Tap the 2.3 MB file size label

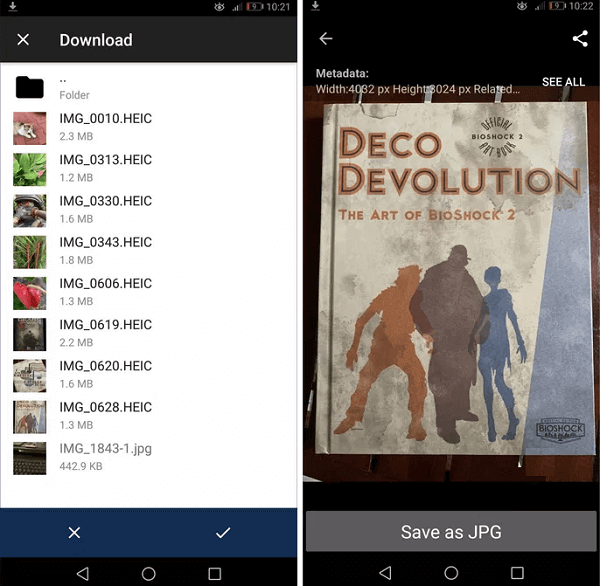pyautogui.click(x=76, y=137)
